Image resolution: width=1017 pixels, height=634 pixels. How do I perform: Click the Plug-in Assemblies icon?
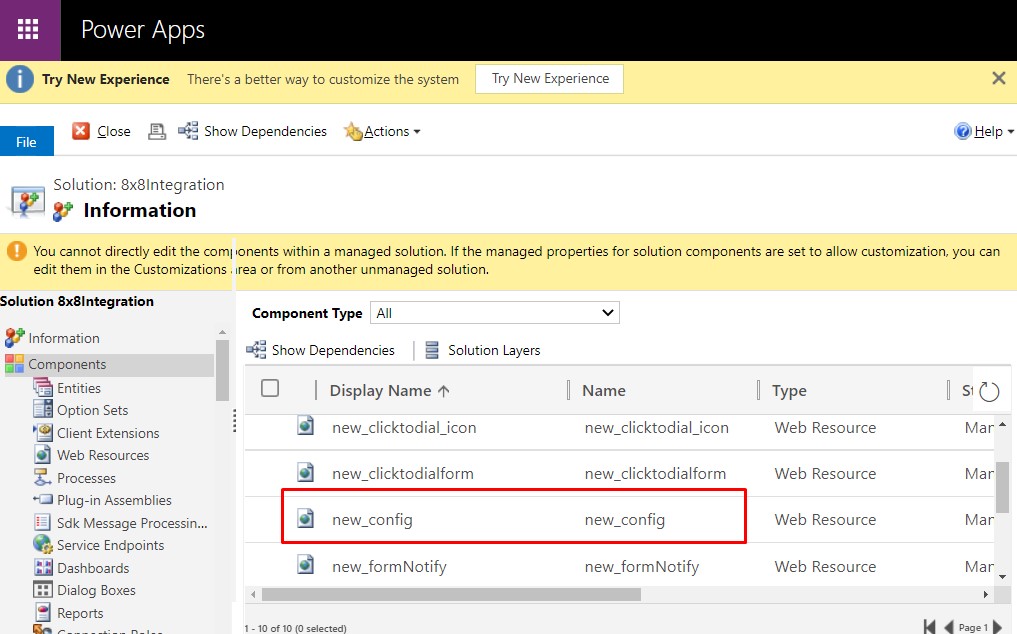pyautogui.click(x=43, y=500)
